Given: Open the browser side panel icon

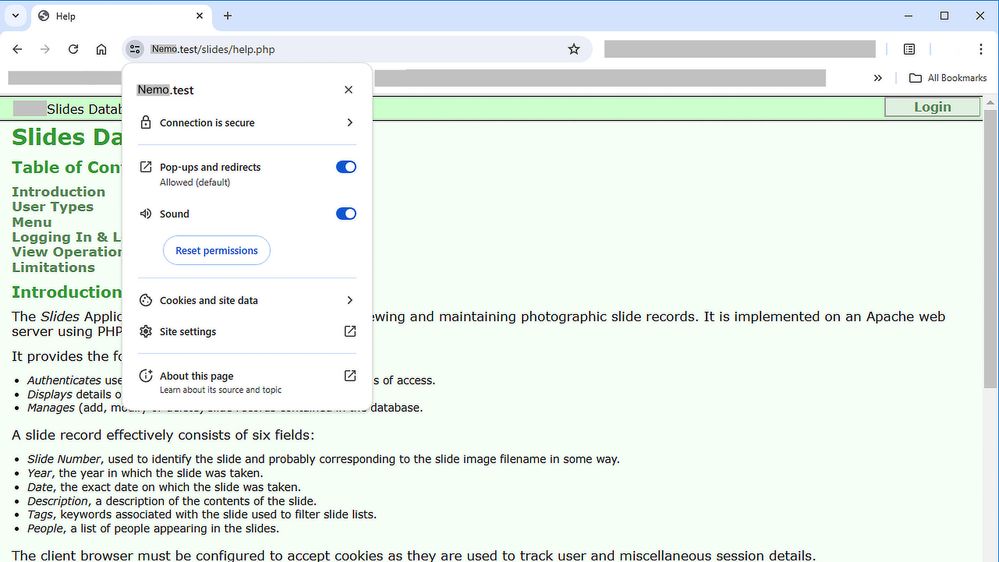Looking at the screenshot, I should click(909, 49).
